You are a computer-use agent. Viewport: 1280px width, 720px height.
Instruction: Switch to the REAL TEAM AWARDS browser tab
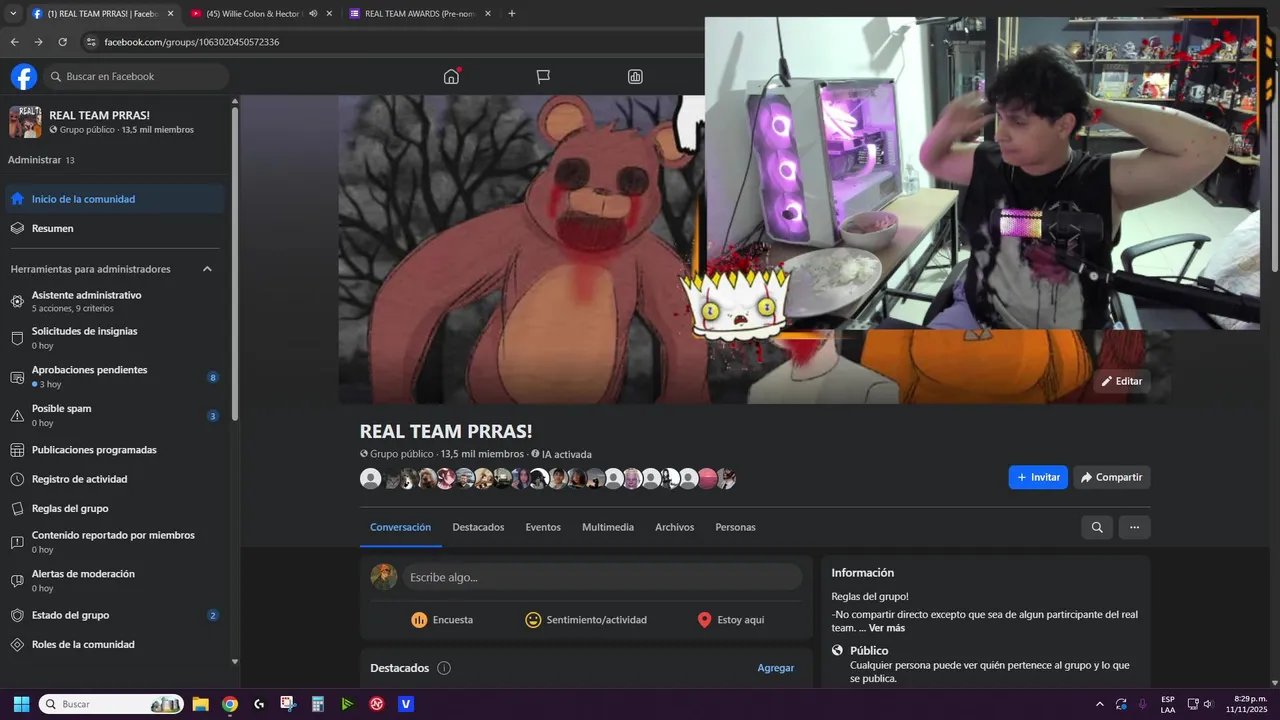pos(420,14)
